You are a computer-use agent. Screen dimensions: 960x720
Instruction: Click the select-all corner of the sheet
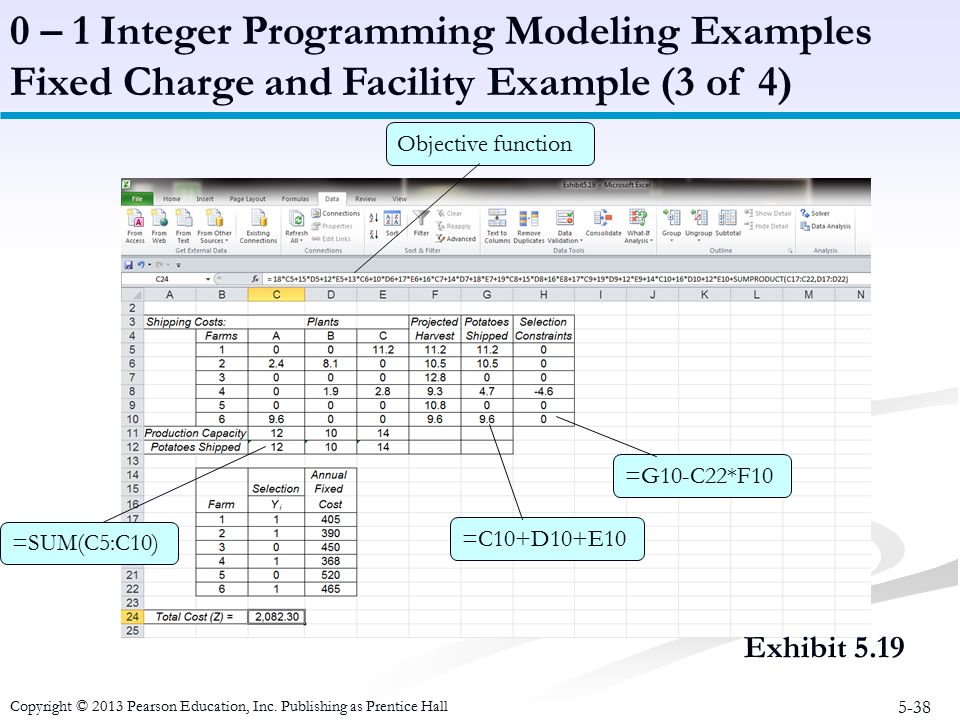click(132, 294)
